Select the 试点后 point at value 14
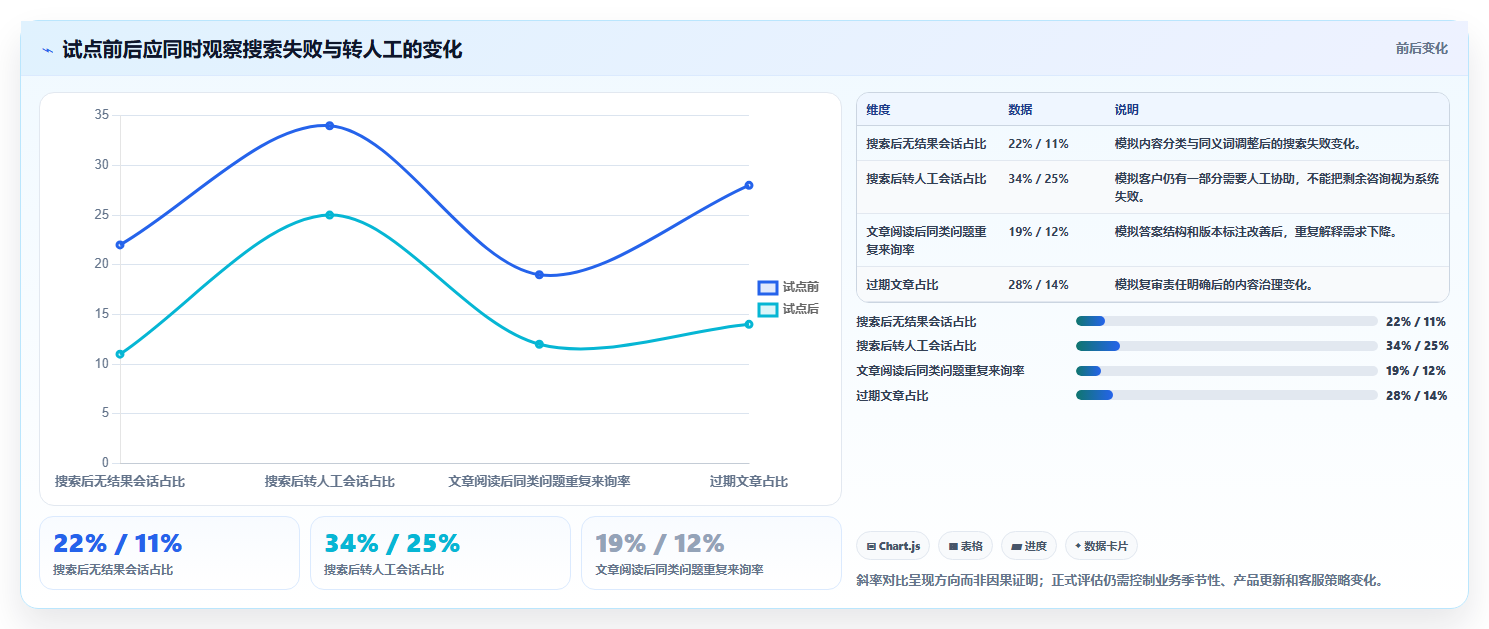Screen dimensions: 1489x629 [x=749, y=324]
